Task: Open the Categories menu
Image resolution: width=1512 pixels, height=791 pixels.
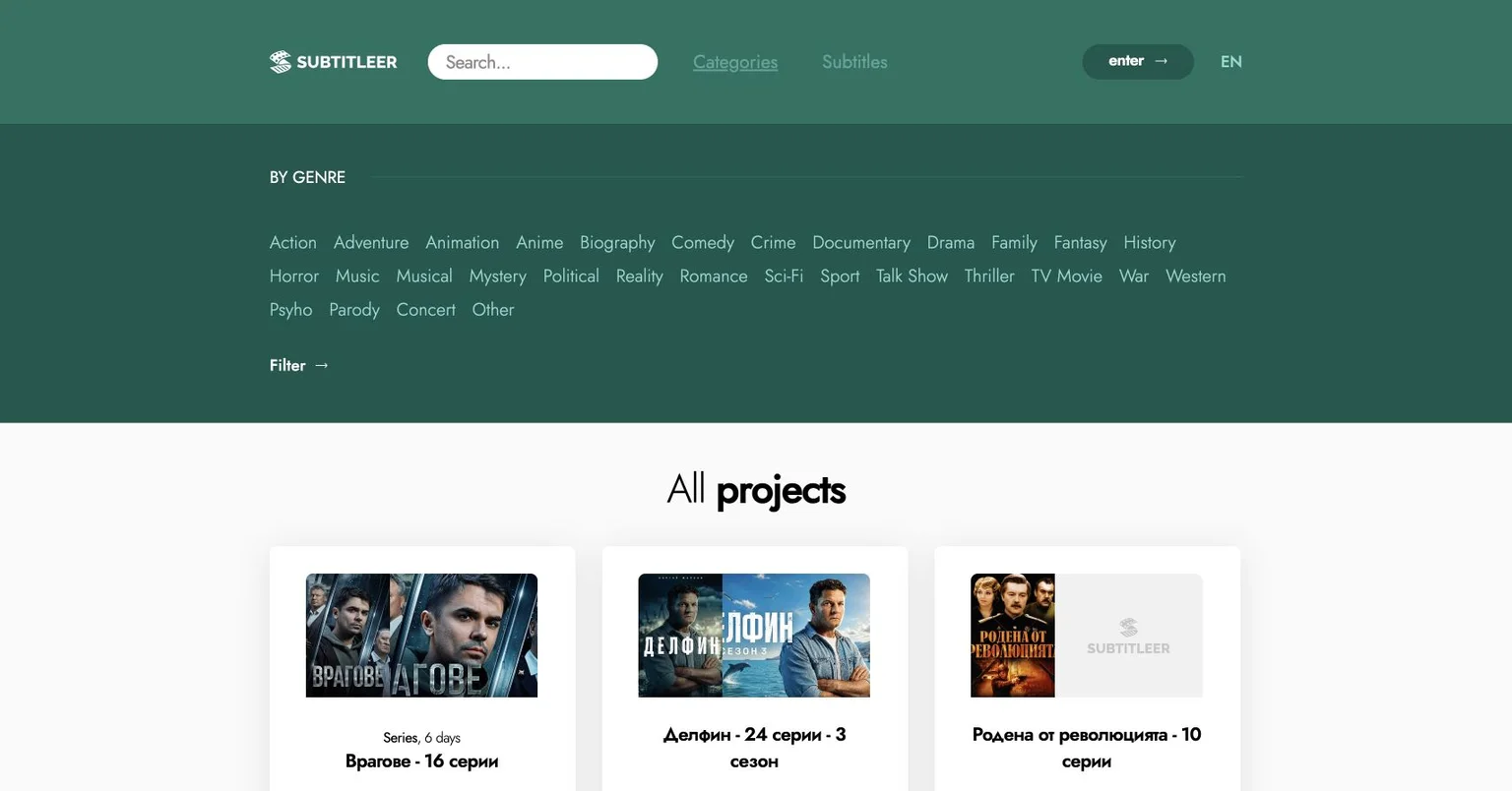Action: (x=735, y=62)
